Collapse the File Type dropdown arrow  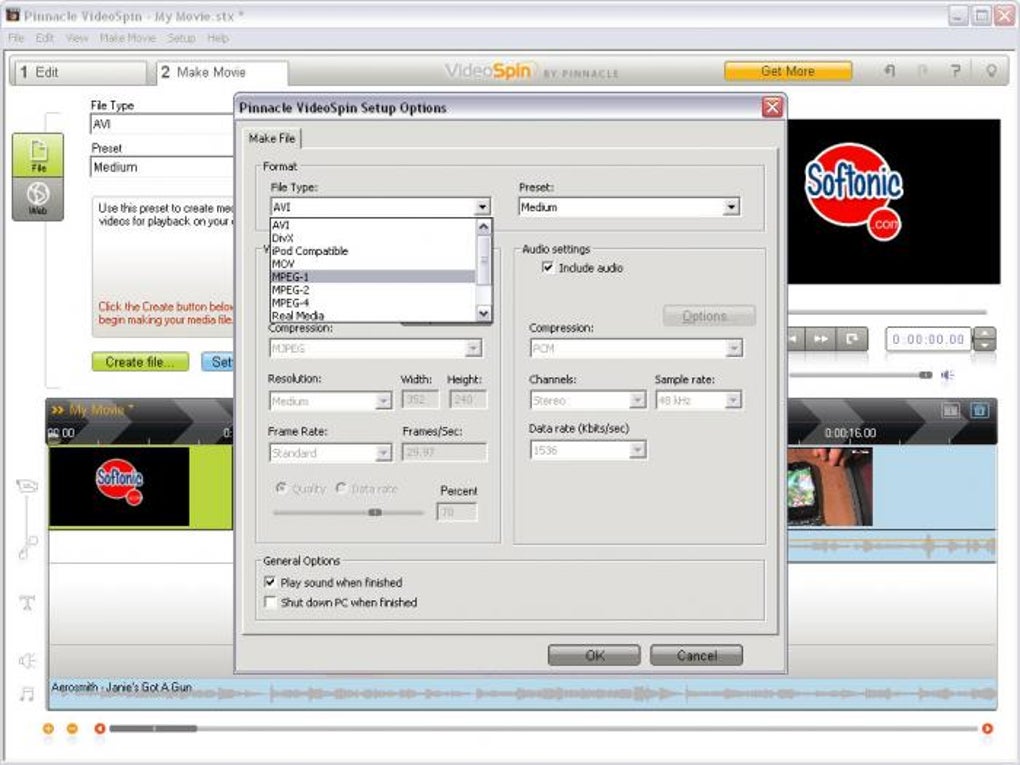482,207
